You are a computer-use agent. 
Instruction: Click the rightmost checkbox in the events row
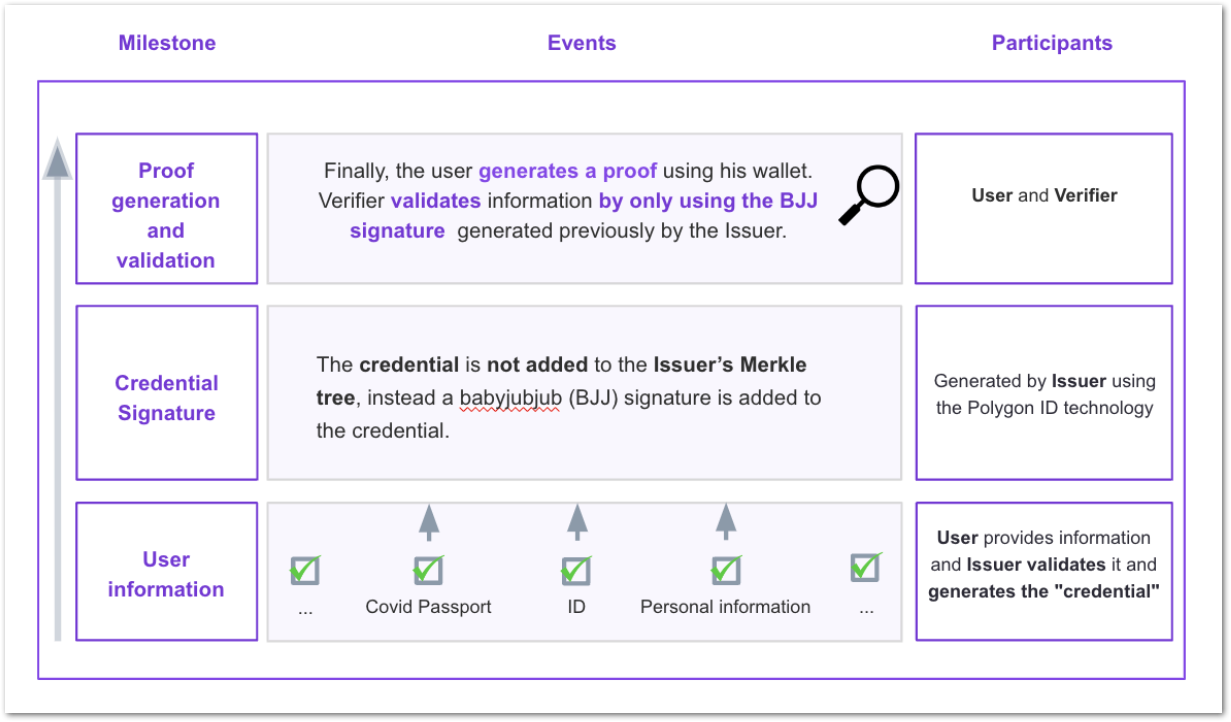point(866,566)
